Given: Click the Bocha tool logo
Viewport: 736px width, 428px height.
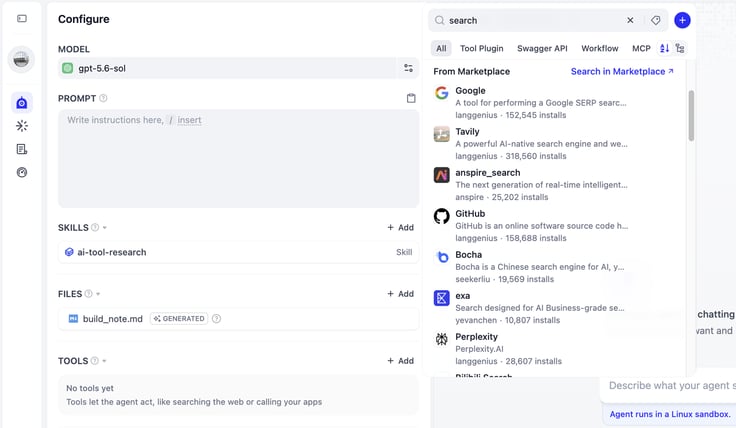Looking at the screenshot, I should click(x=441, y=257).
